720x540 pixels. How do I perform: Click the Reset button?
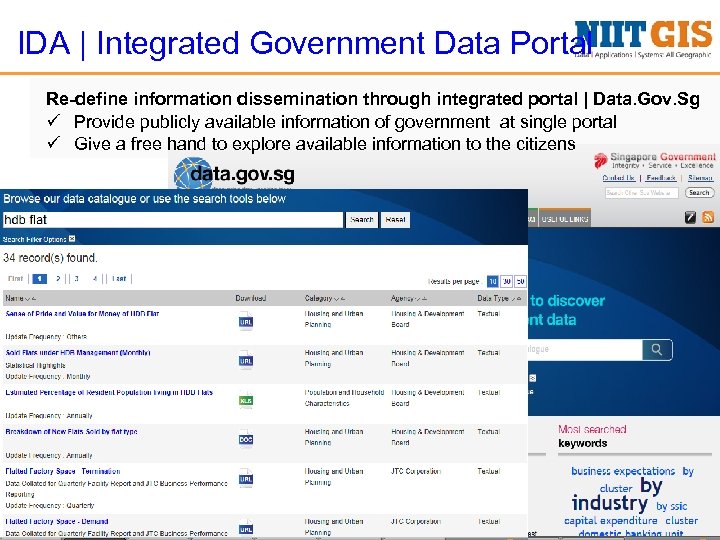[x=395, y=219]
